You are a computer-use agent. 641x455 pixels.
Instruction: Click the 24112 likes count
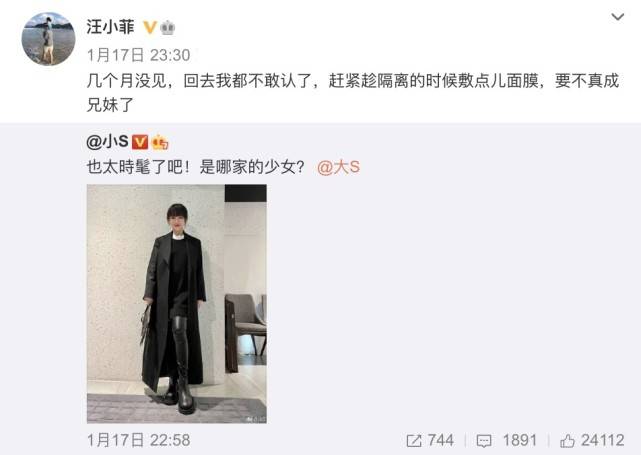click(603, 440)
